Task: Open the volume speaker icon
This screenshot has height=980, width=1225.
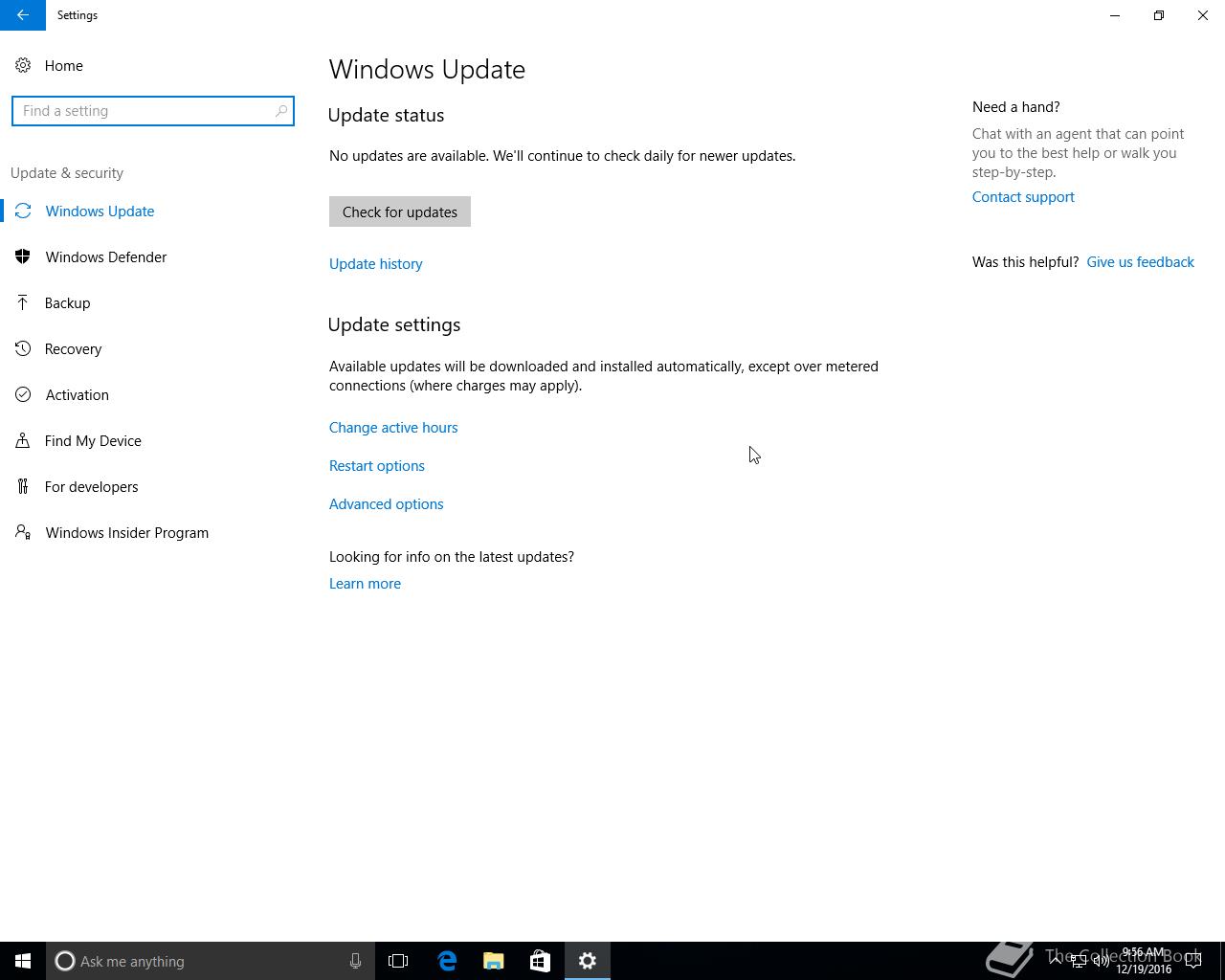Action: tap(1102, 961)
